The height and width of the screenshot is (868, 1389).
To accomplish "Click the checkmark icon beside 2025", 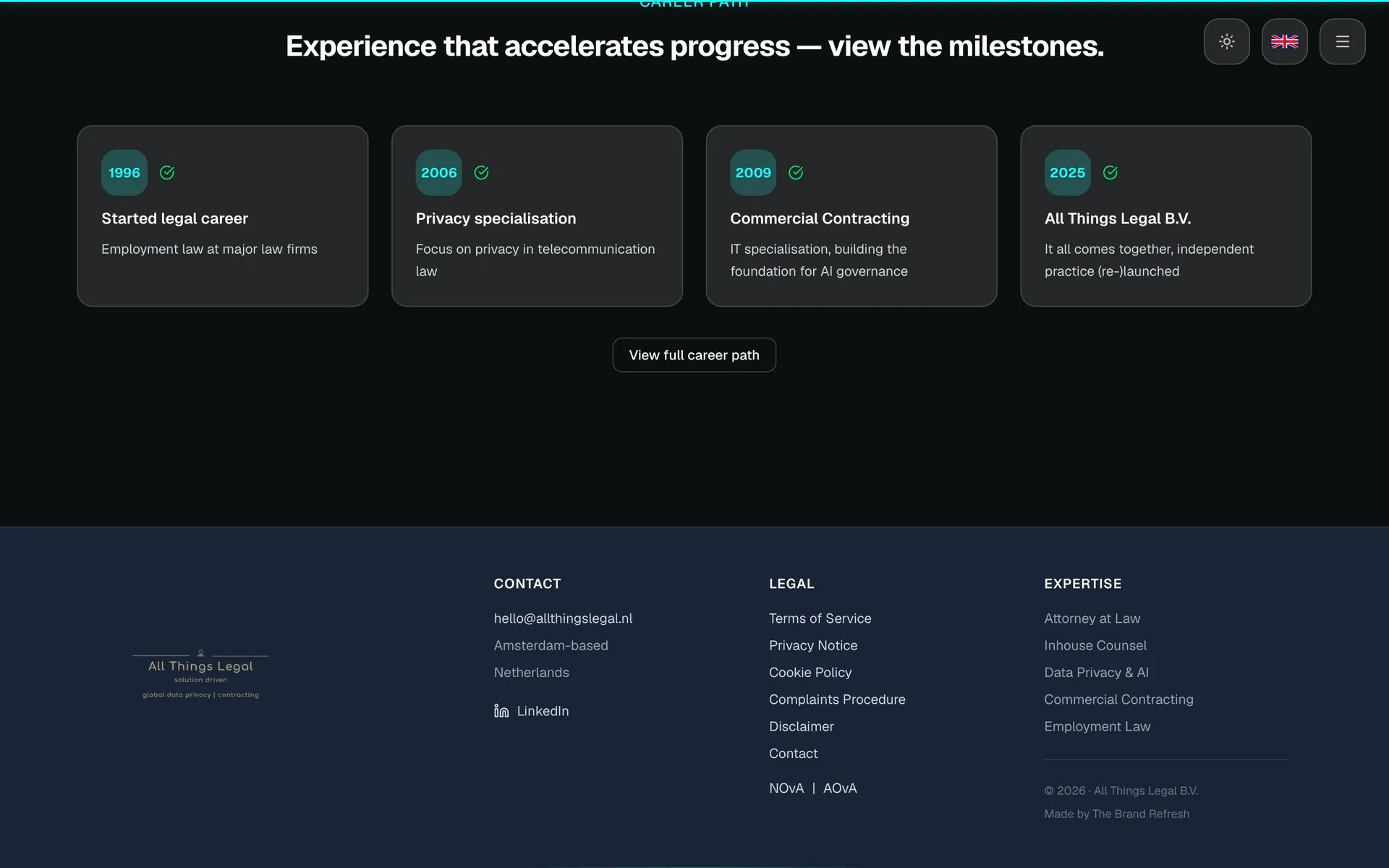I will (x=1110, y=172).
